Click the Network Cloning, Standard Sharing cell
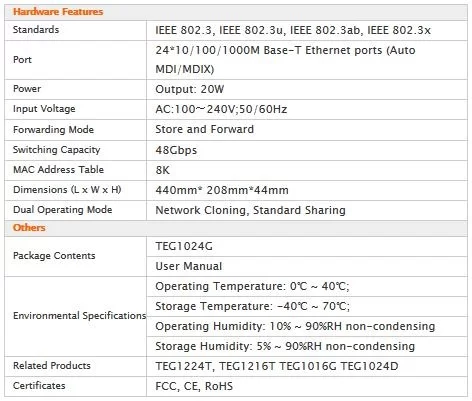 click(x=307, y=210)
